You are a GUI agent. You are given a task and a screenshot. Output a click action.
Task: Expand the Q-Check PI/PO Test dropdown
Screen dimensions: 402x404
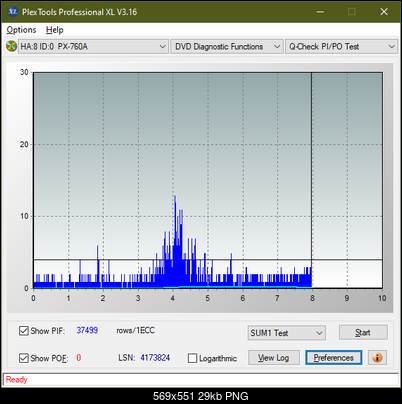(x=341, y=46)
